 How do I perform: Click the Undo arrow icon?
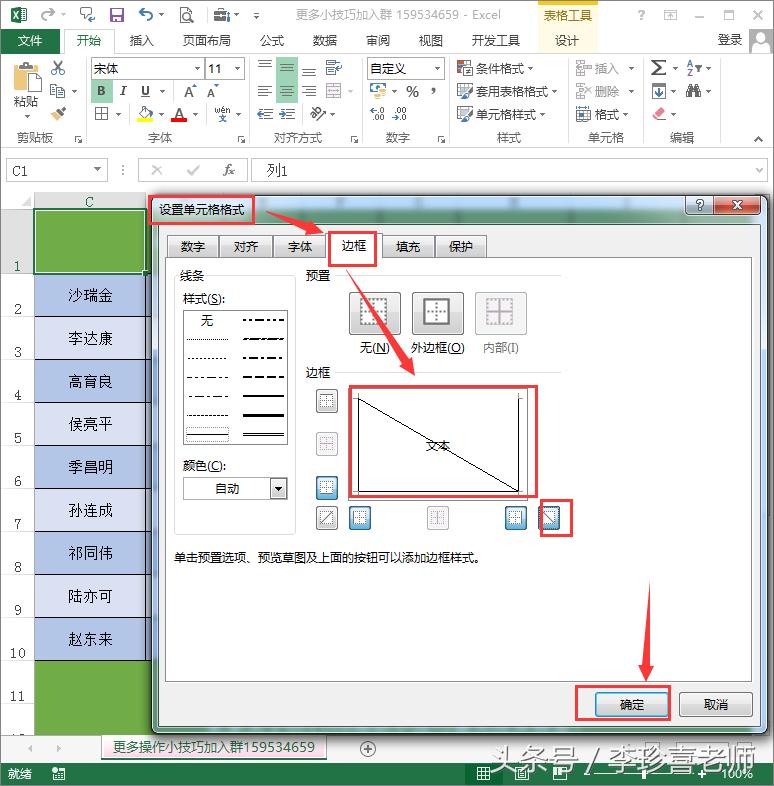pyautogui.click(x=146, y=15)
